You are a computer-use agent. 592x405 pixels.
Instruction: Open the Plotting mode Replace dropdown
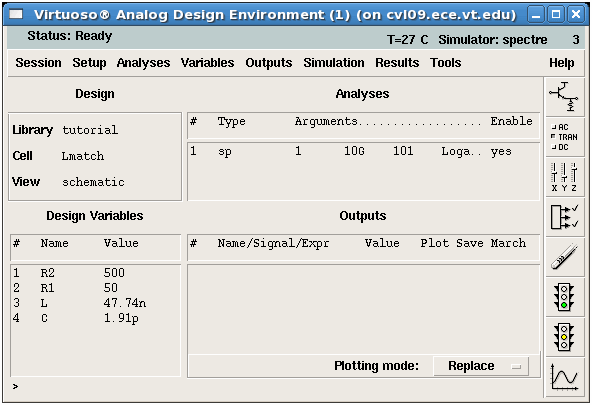481,366
